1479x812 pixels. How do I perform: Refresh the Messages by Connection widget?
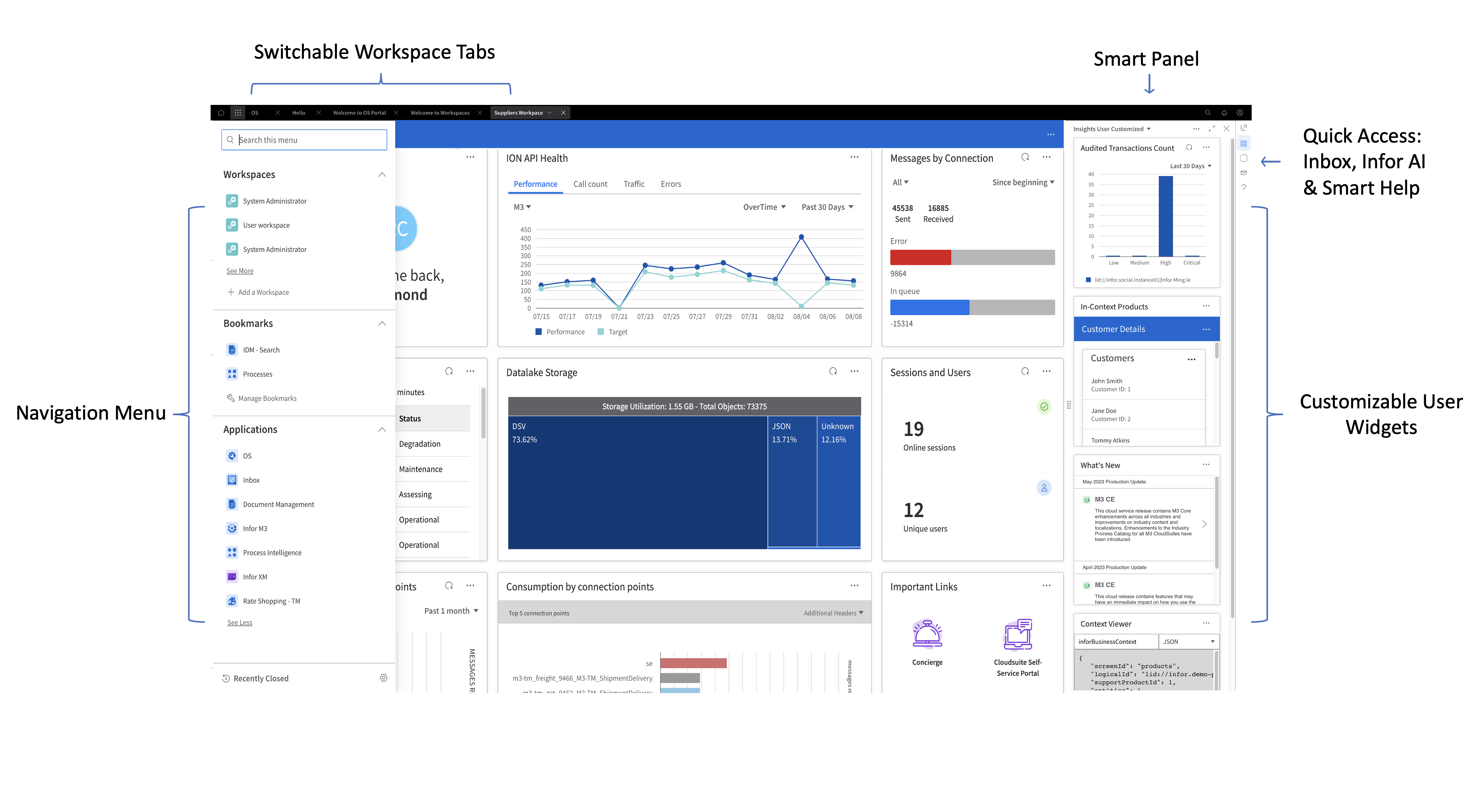click(x=1025, y=157)
